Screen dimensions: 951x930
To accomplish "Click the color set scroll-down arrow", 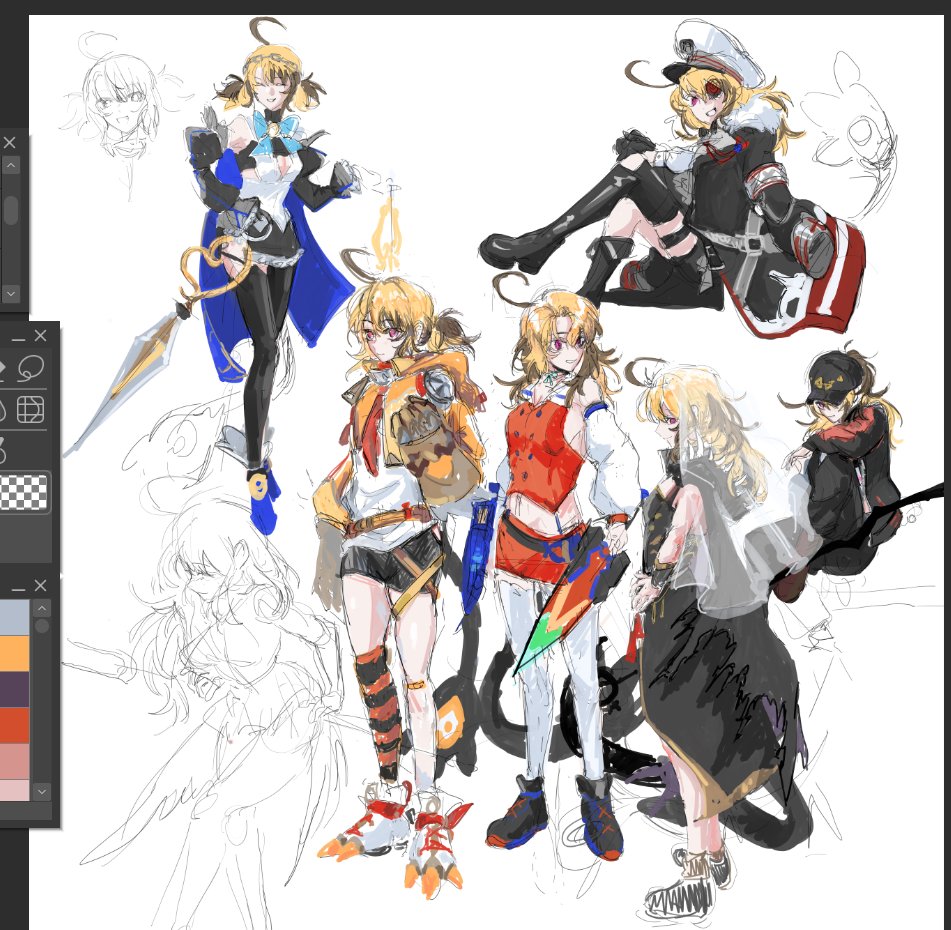I will tap(41, 791).
